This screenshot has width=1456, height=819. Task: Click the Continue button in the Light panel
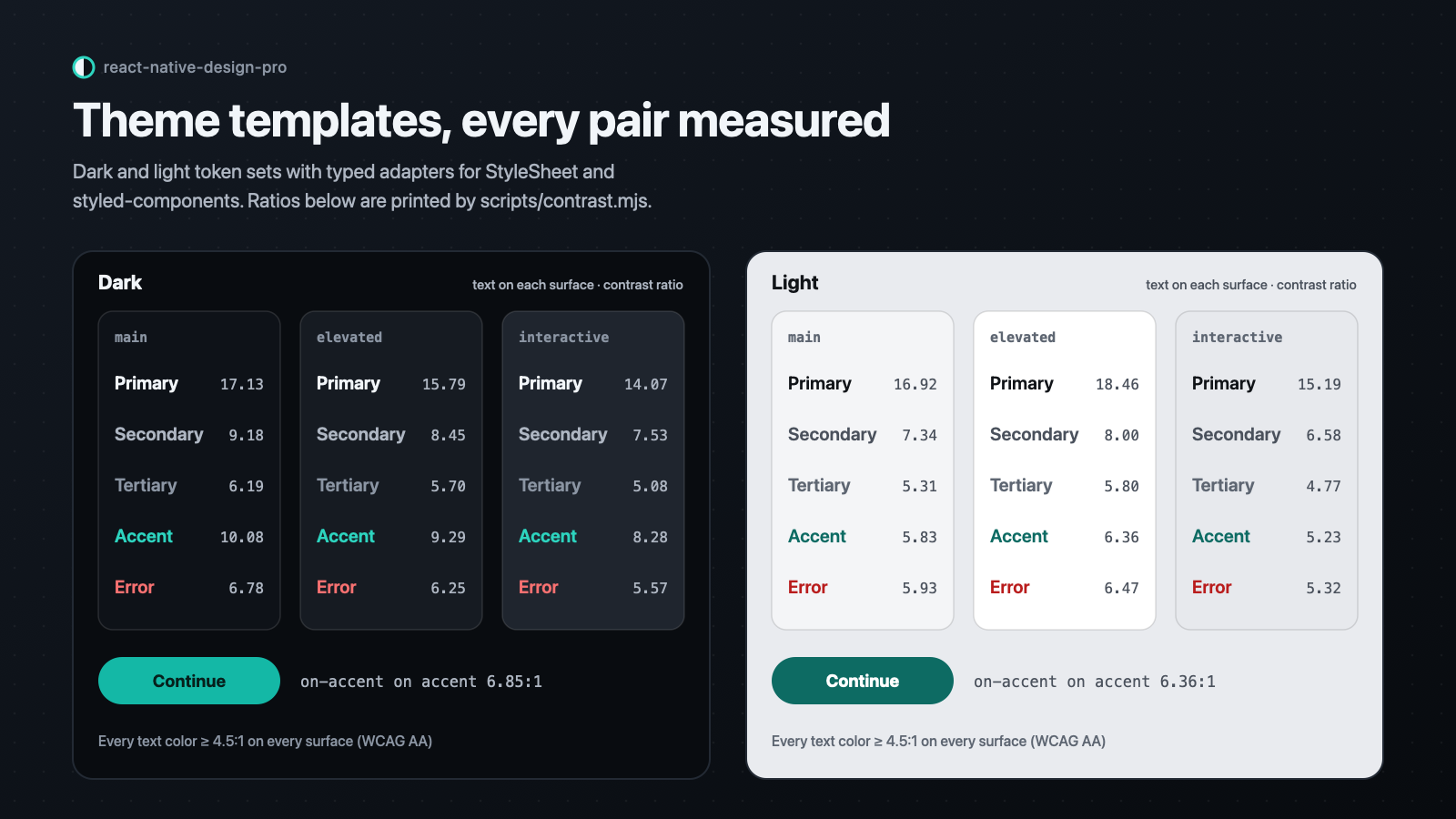[863, 681]
